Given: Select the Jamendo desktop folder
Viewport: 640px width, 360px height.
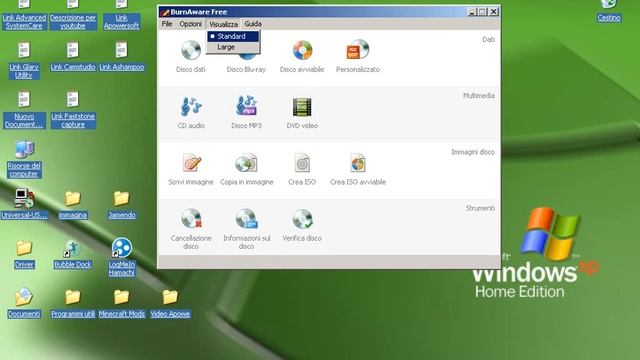Looking at the screenshot, I should [122, 205].
